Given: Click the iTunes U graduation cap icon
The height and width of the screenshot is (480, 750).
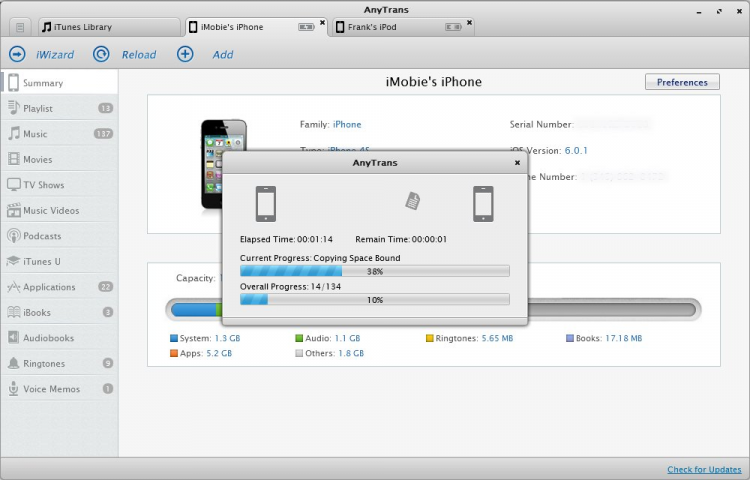Looking at the screenshot, I should tap(13, 261).
